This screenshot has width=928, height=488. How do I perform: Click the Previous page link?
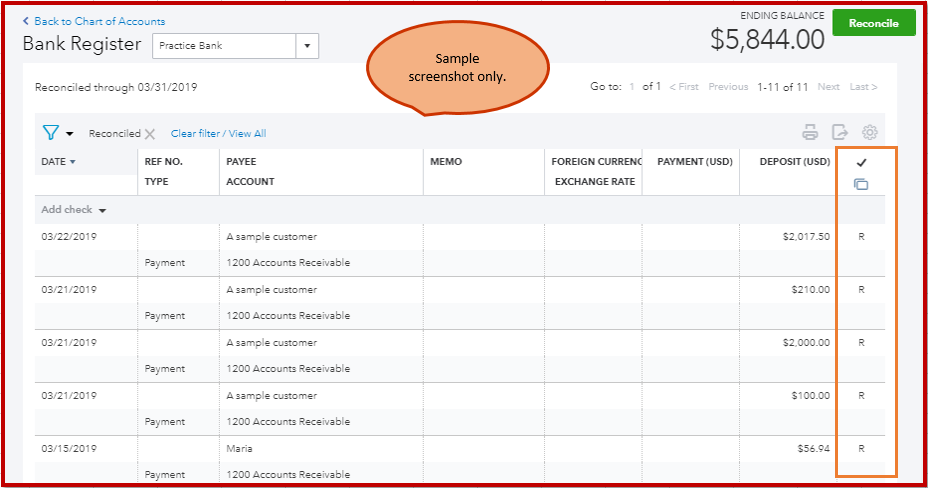click(728, 86)
